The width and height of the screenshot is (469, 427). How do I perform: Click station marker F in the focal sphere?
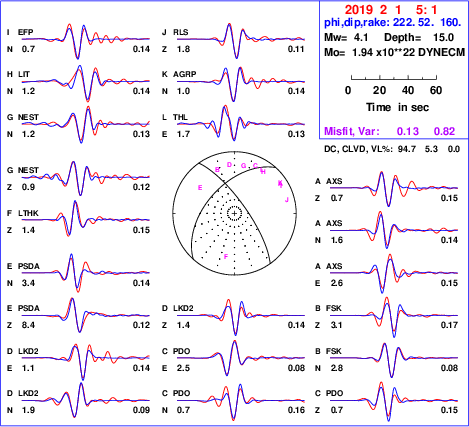(x=226, y=256)
